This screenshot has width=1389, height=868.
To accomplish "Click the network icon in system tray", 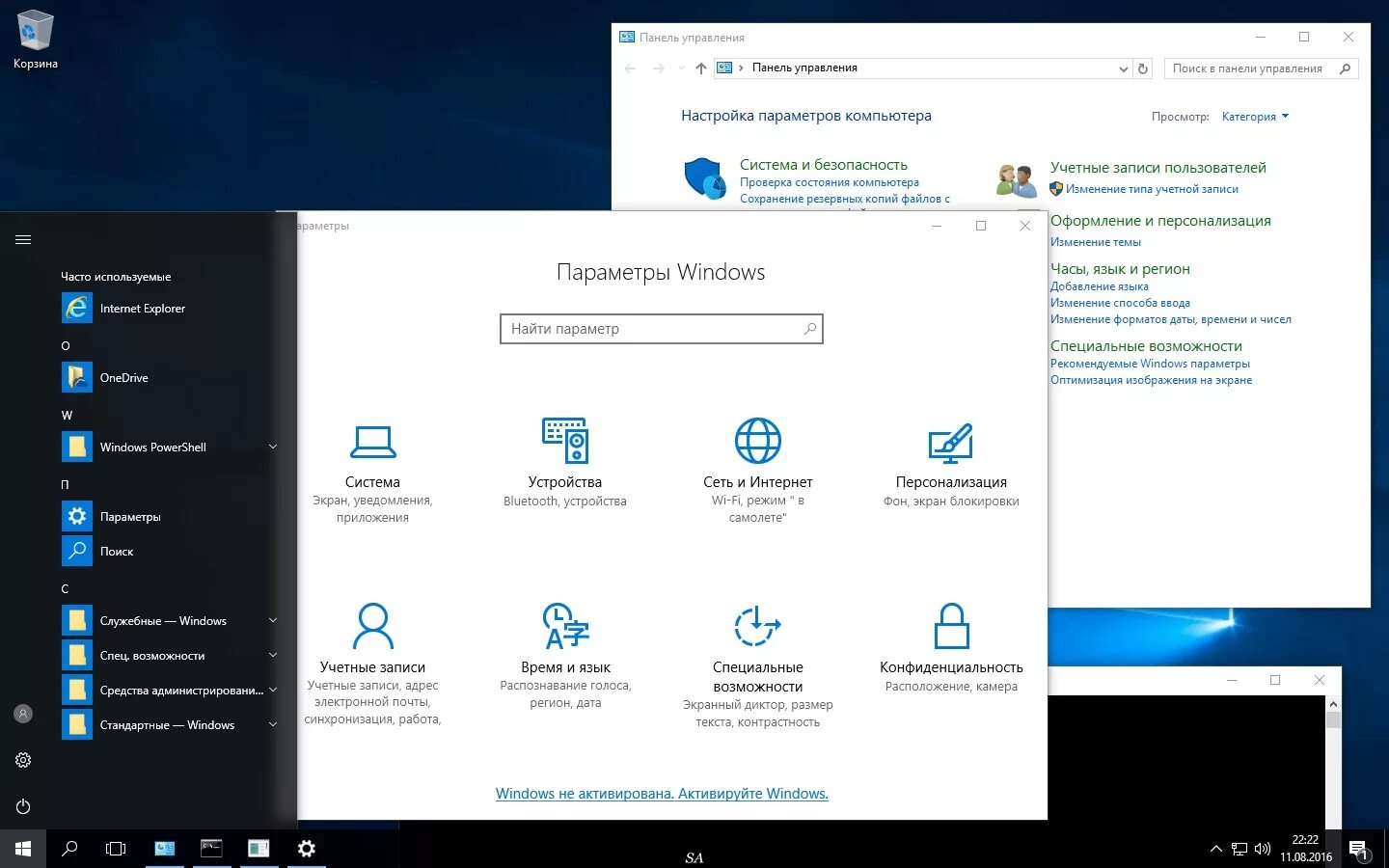I will coord(1239,849).
